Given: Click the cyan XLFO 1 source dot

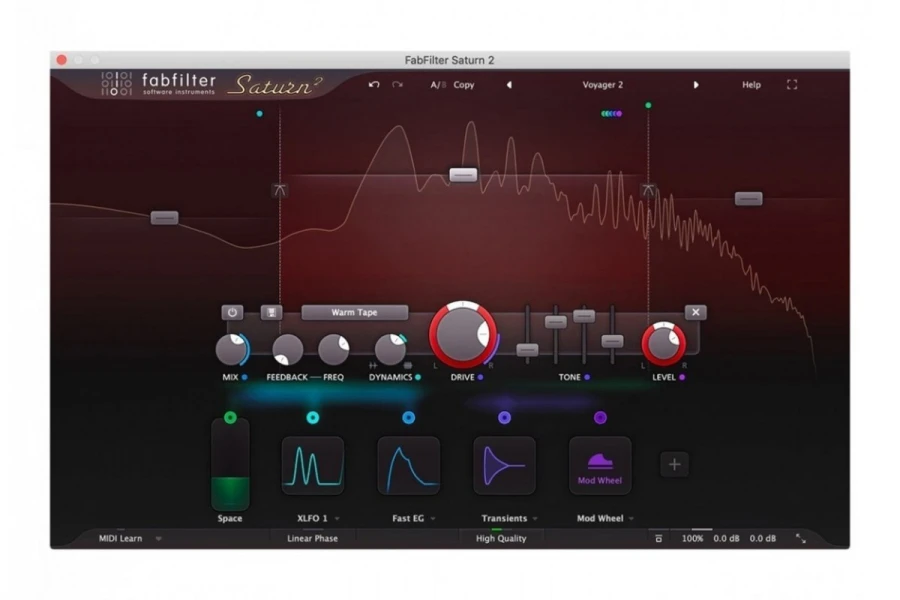Looking at the screenshot, I should [x=313, y=417].
